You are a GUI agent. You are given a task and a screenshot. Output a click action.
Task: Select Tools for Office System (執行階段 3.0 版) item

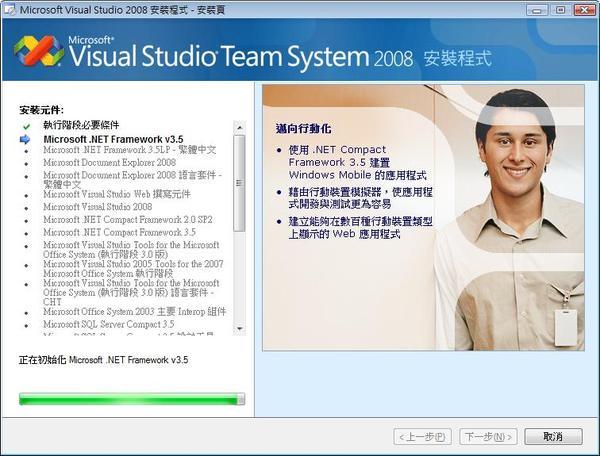click(x=131, y=250)
